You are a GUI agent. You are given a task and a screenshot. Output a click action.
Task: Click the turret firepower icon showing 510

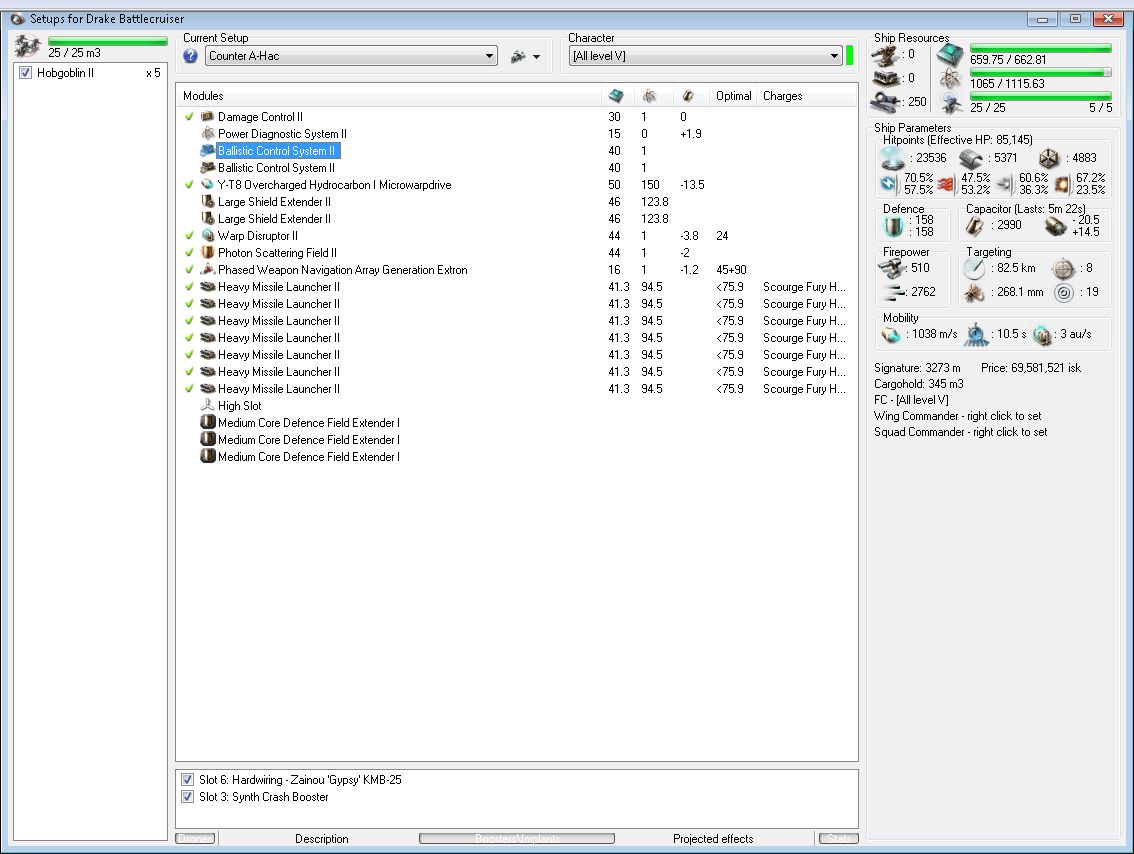click(892, 268)
